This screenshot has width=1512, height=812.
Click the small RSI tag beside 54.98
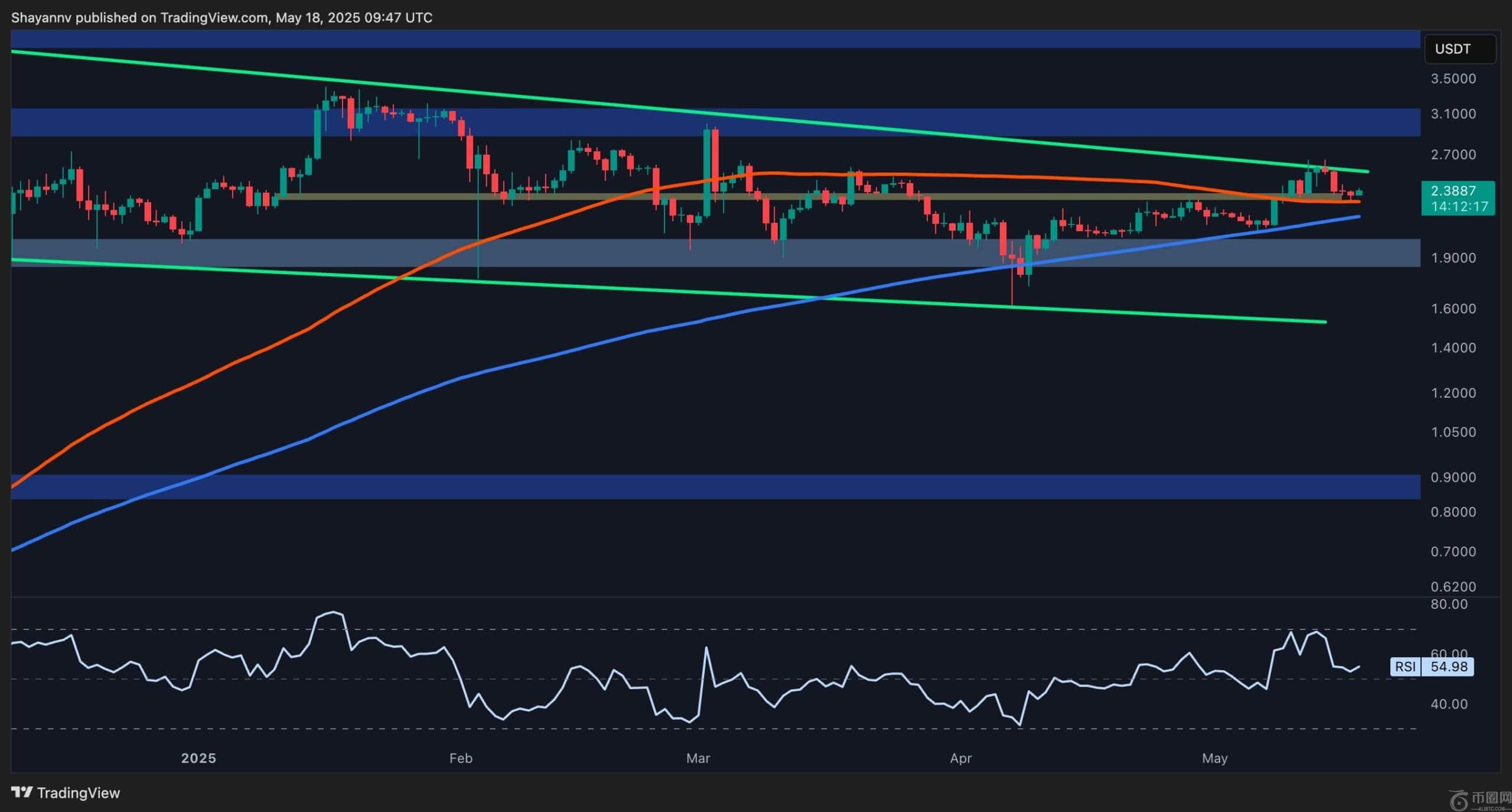click(1405, 667)
